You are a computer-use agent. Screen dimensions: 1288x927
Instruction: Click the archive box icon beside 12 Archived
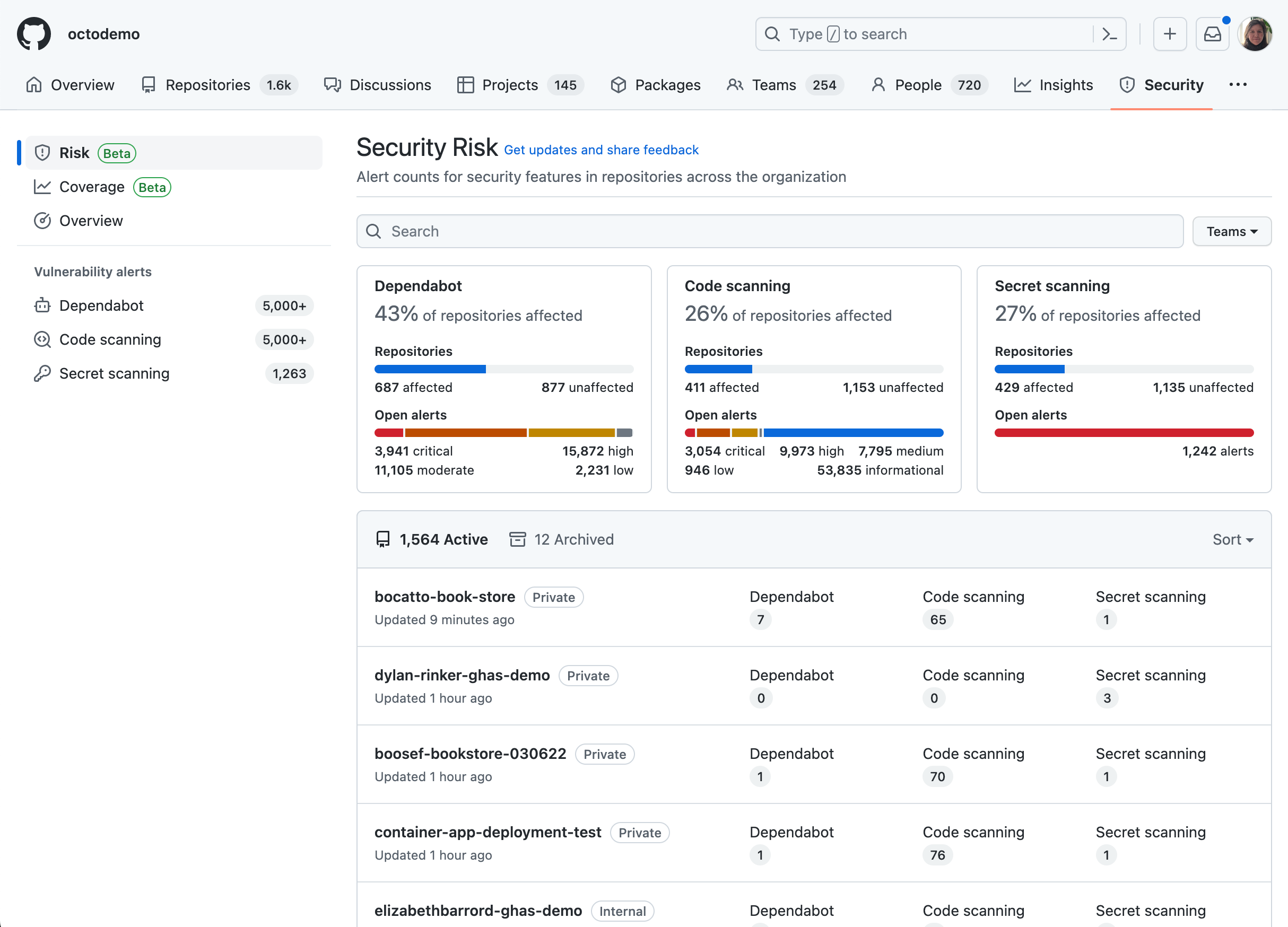click(517, 539)
